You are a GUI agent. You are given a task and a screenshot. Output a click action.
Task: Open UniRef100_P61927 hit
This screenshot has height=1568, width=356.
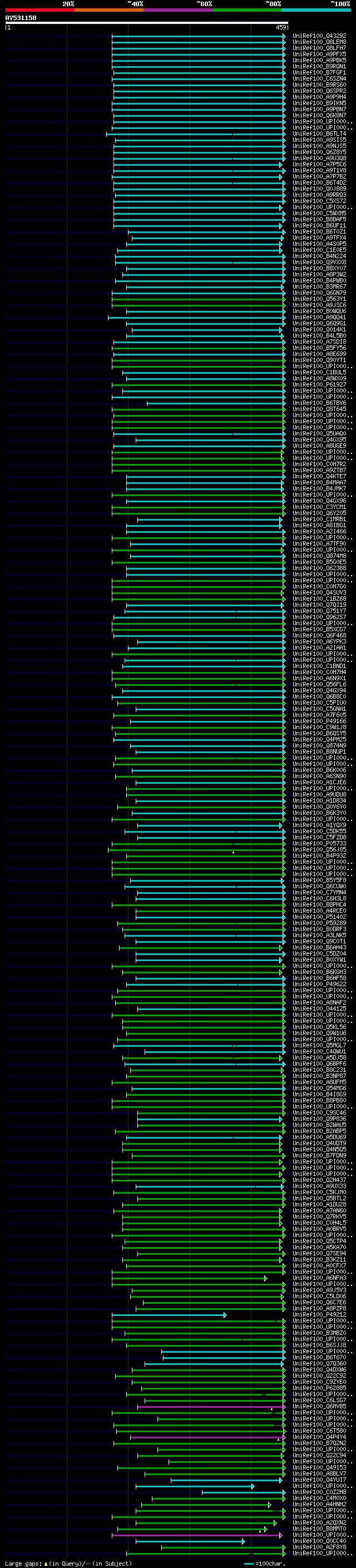click(319, 385)
